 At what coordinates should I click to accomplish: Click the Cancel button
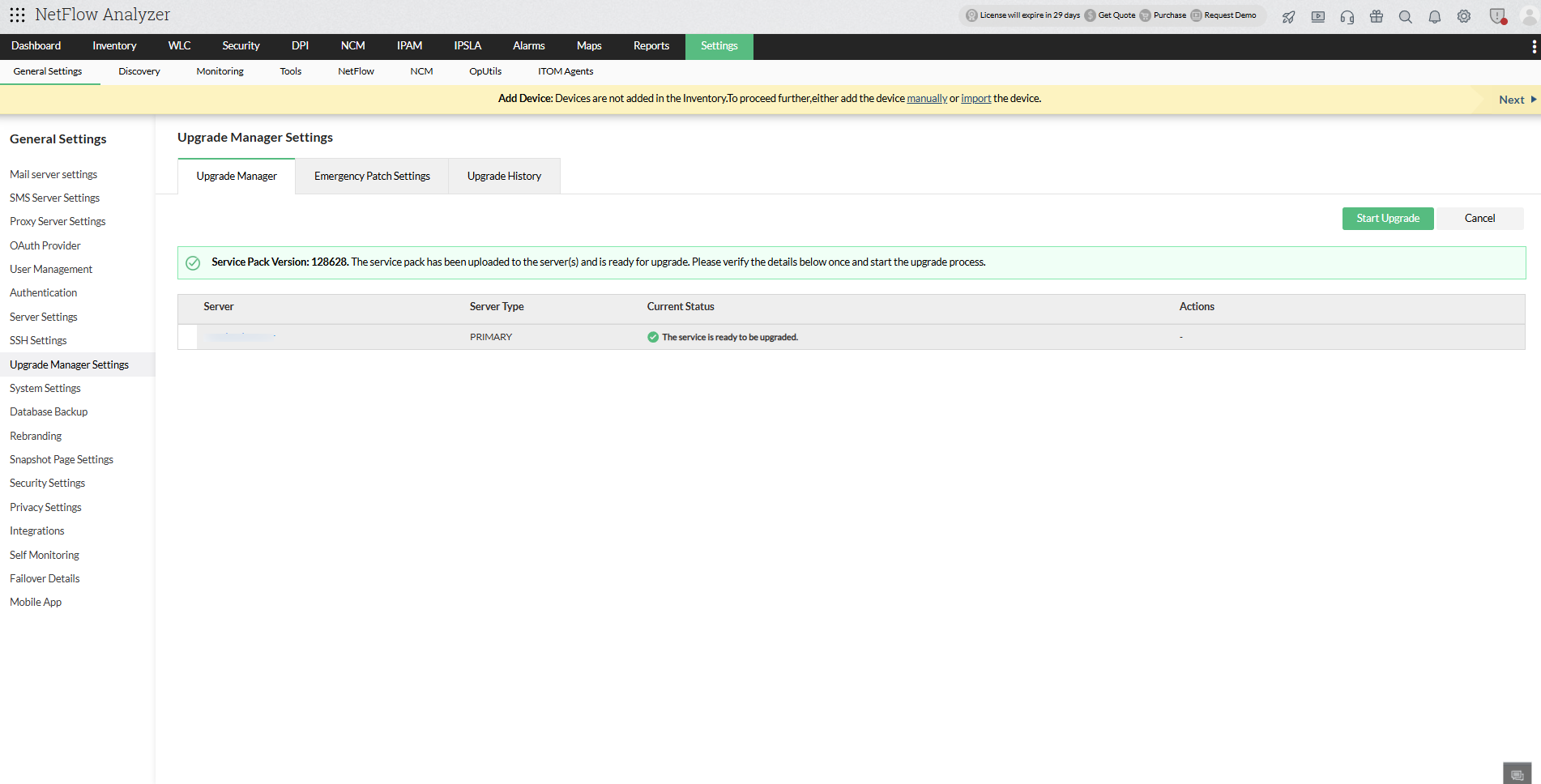coord(1479,219)
